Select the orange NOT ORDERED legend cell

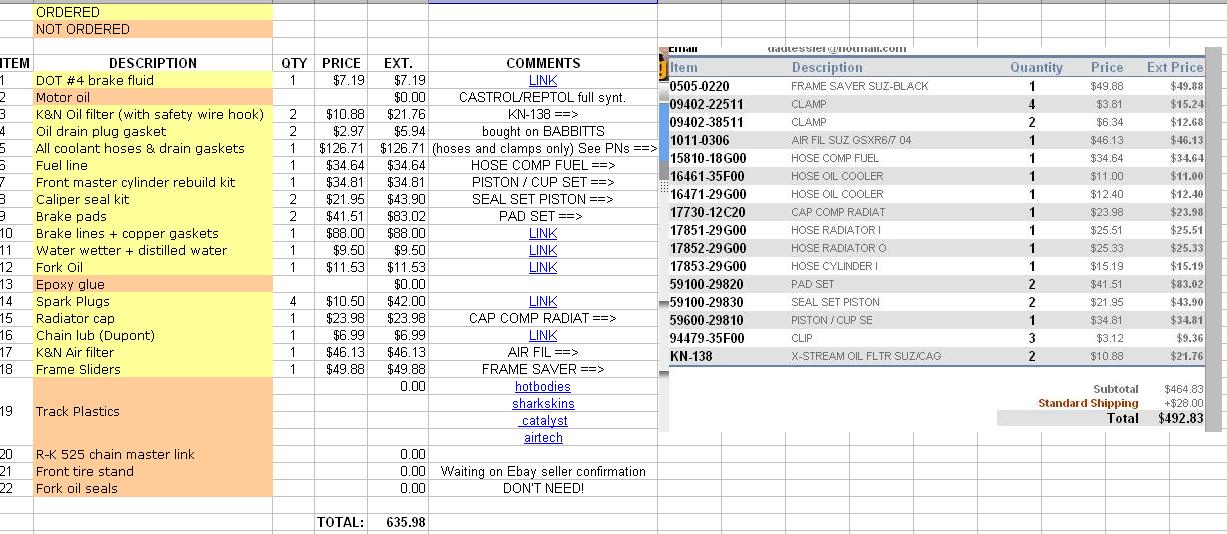(152, 29)
